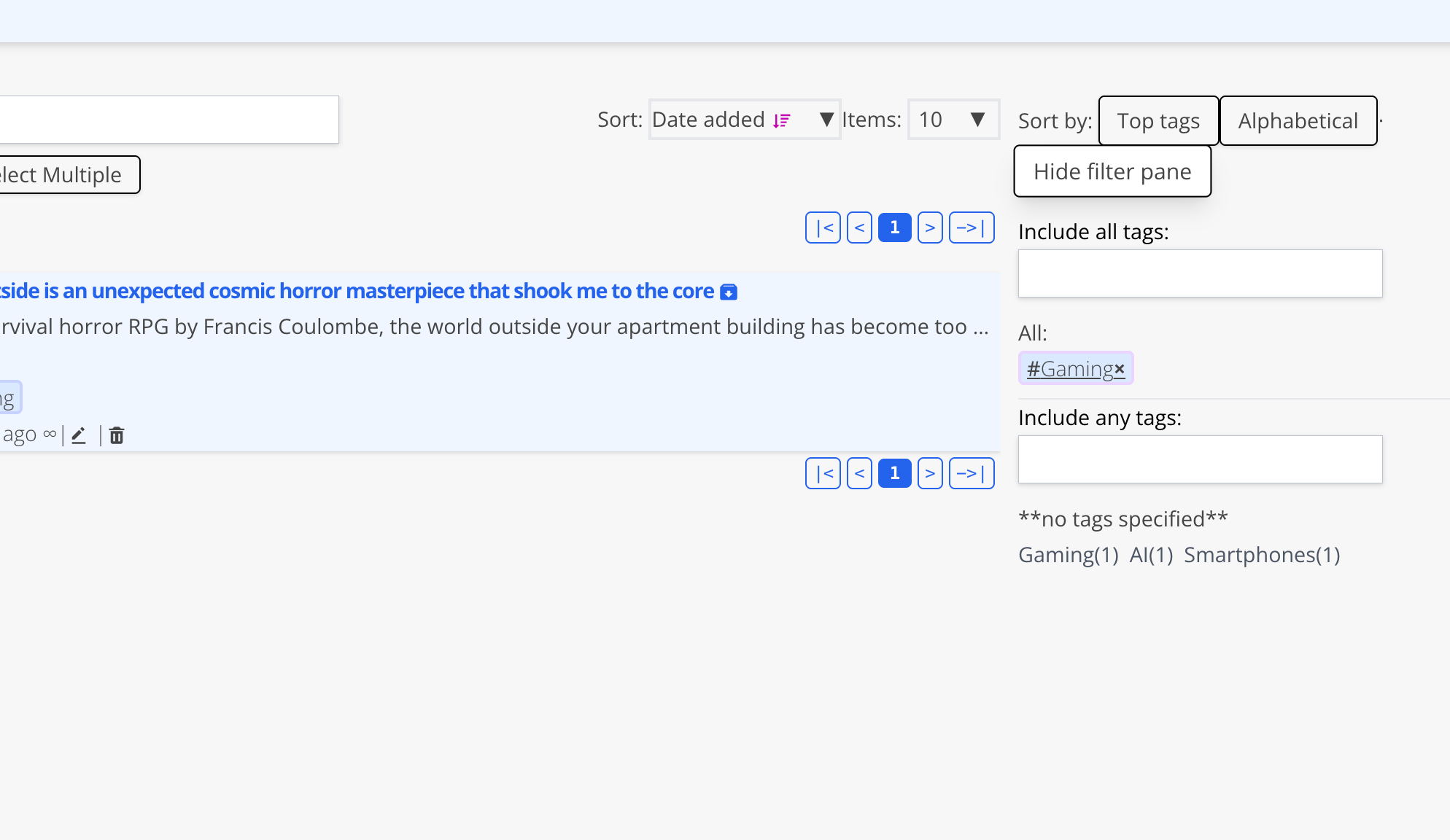Sort tags by Top tags
The image size is (1450, 840).
1158,121
